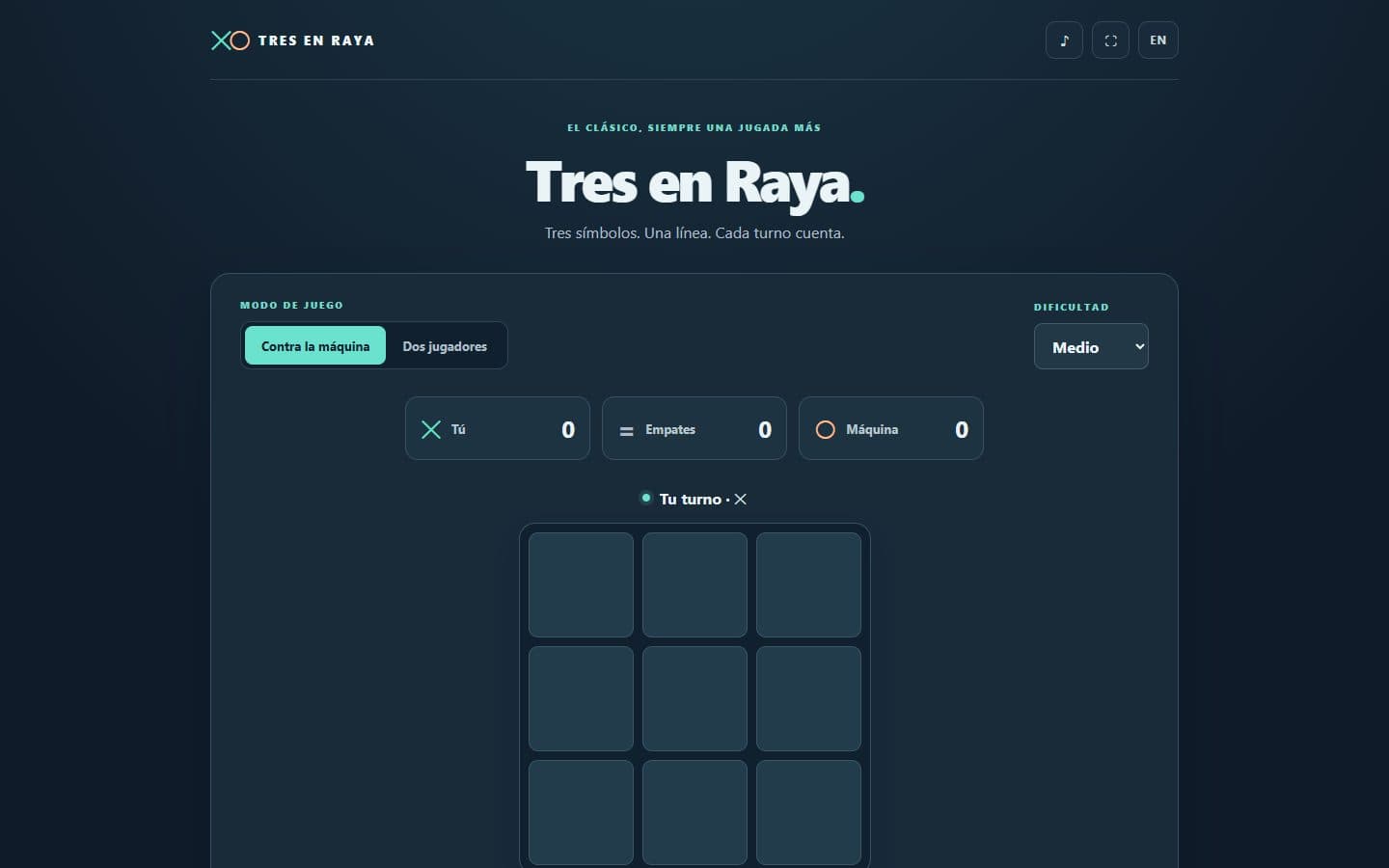
Task: Toggle the sound music note button
Action: click(x=1064, y=41)
